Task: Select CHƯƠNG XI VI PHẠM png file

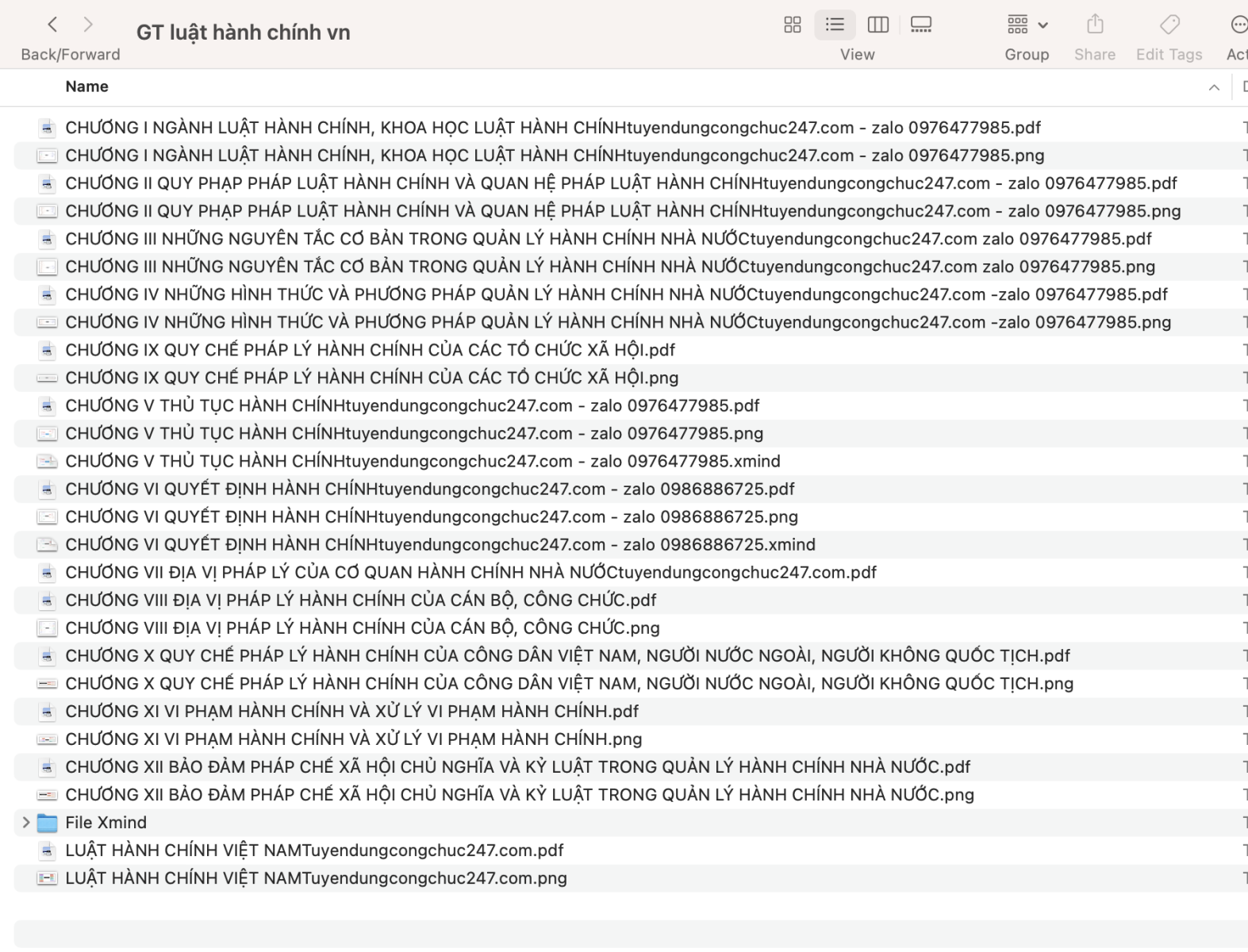Action: (353, 739)
